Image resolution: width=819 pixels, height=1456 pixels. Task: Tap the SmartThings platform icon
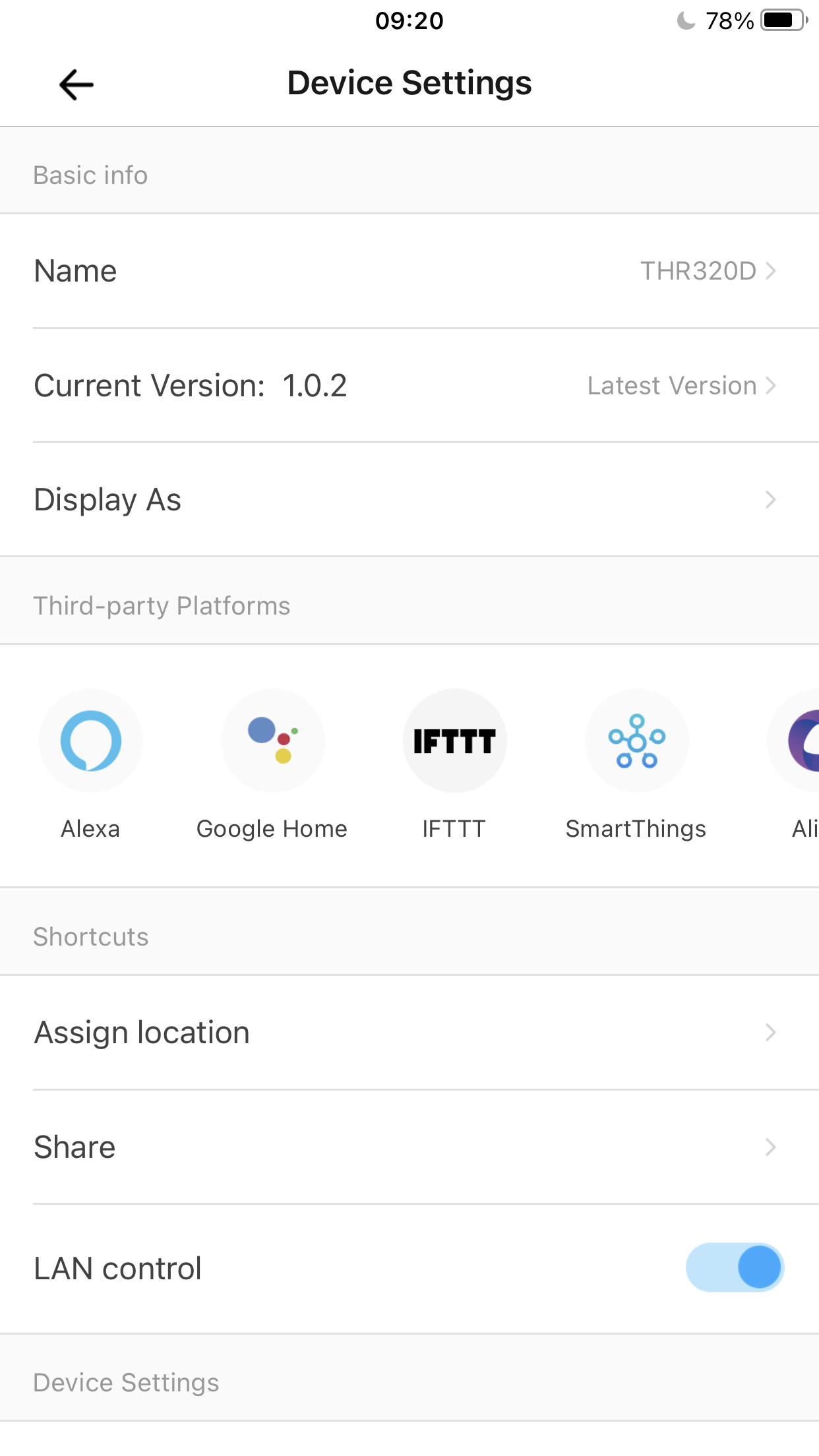(x=636, y=741)
